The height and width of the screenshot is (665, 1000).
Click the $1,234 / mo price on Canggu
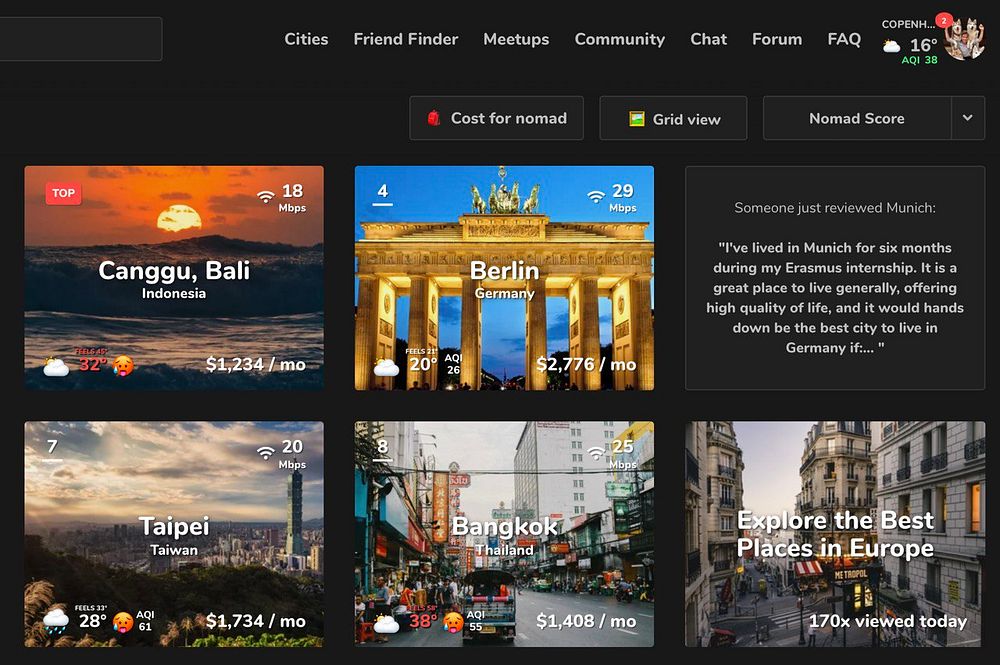256,365
